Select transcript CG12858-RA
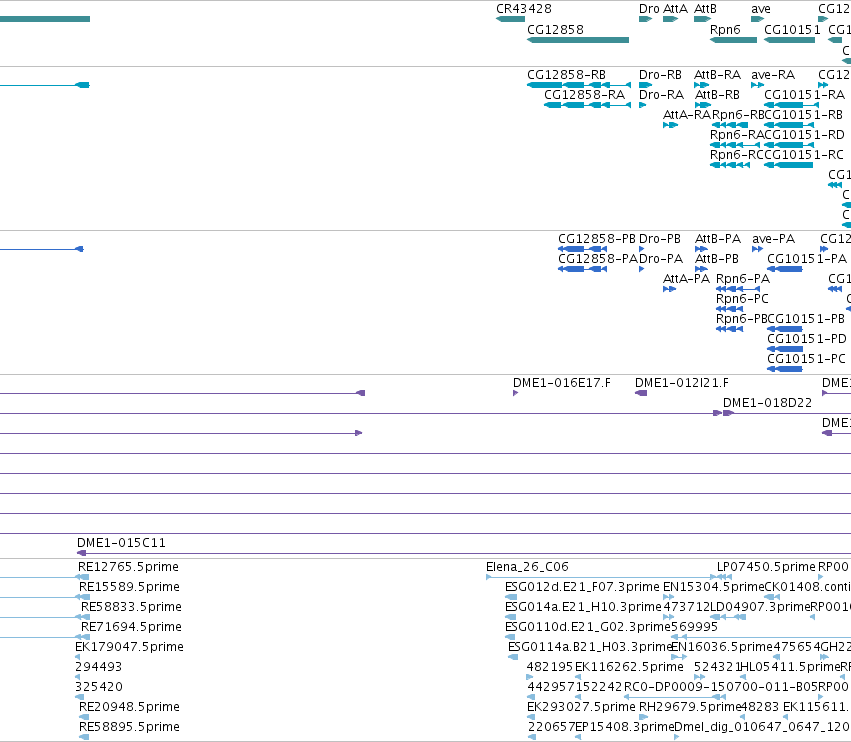The width and height of the screenshot is (851, 742). tap(585, 95)
